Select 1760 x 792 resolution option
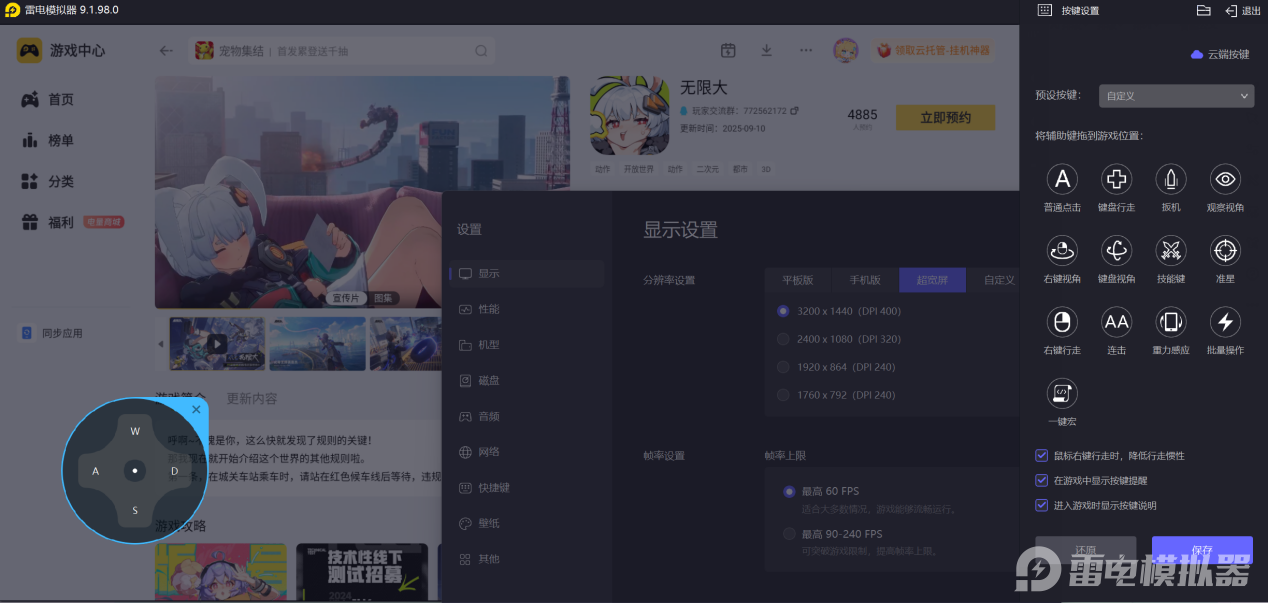 pyautogui.click(x=784, y=395)
